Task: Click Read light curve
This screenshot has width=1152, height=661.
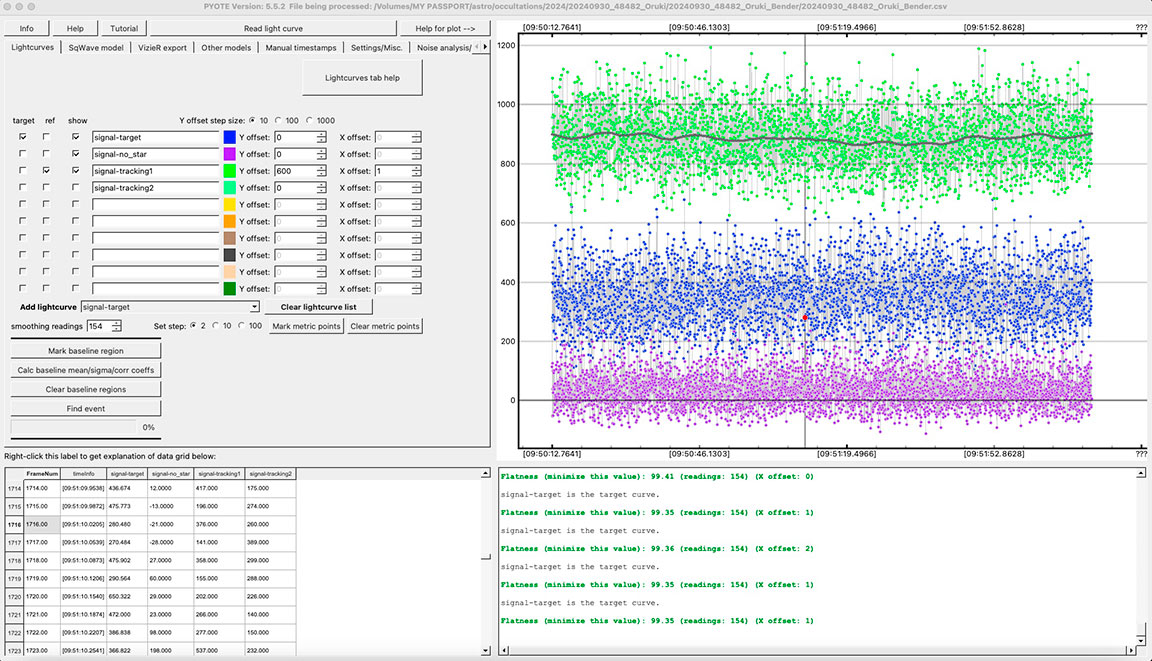Action: tap(273, 29)
